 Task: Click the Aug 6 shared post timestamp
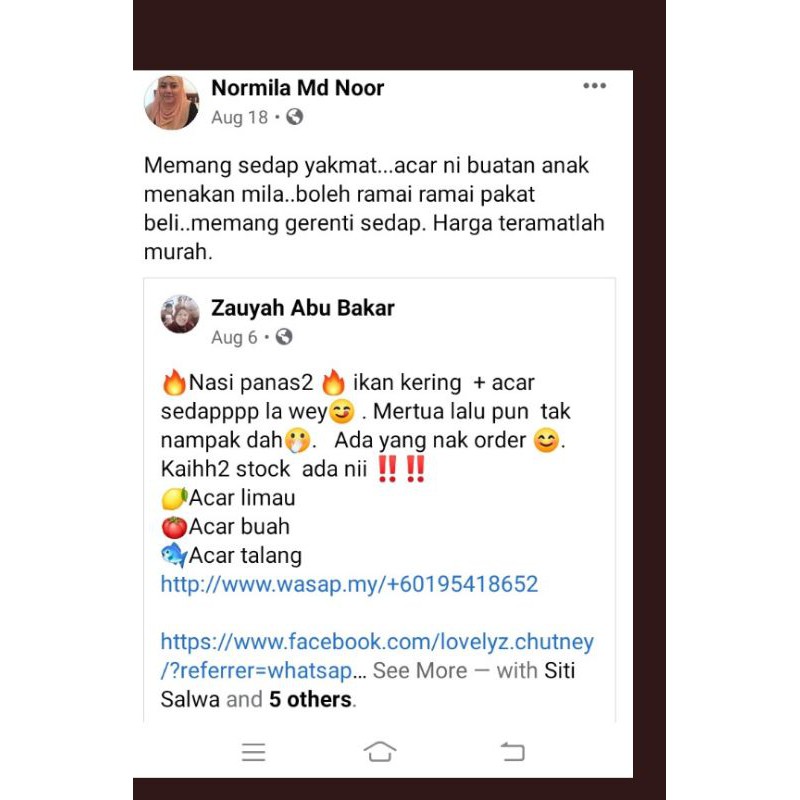click(234, 337)
